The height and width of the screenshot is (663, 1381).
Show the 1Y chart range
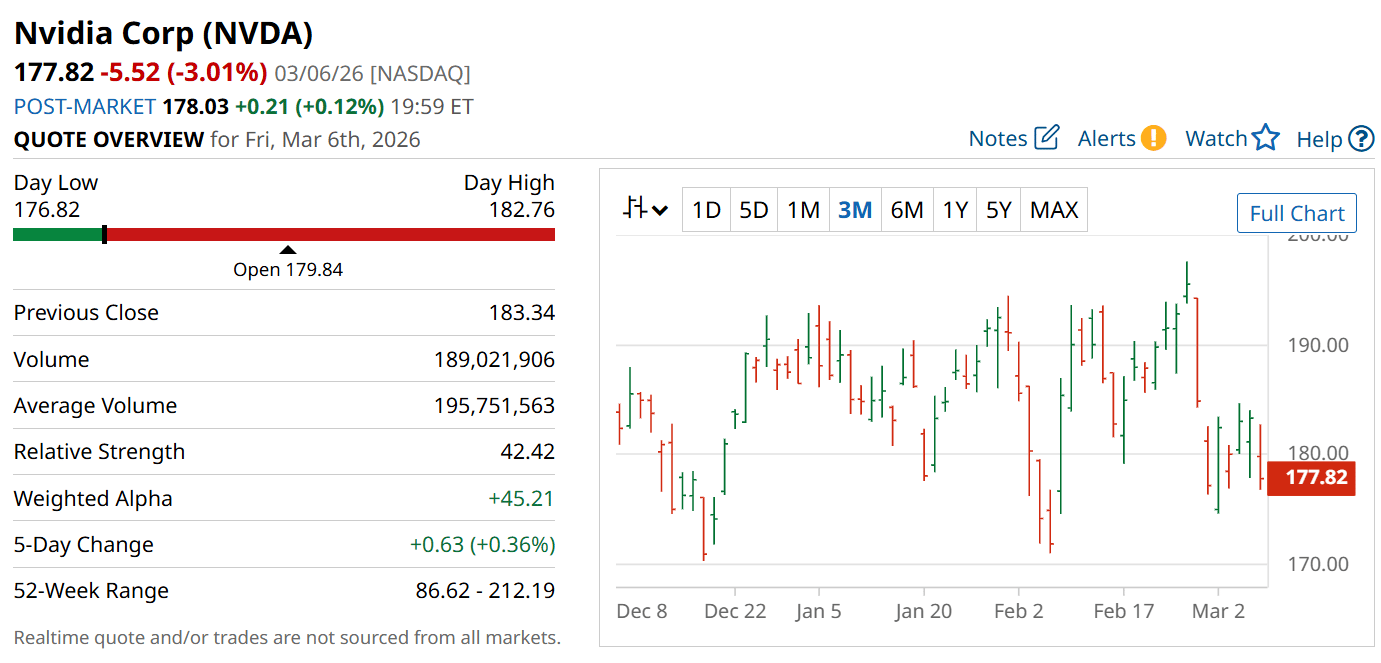coord(955,210)
